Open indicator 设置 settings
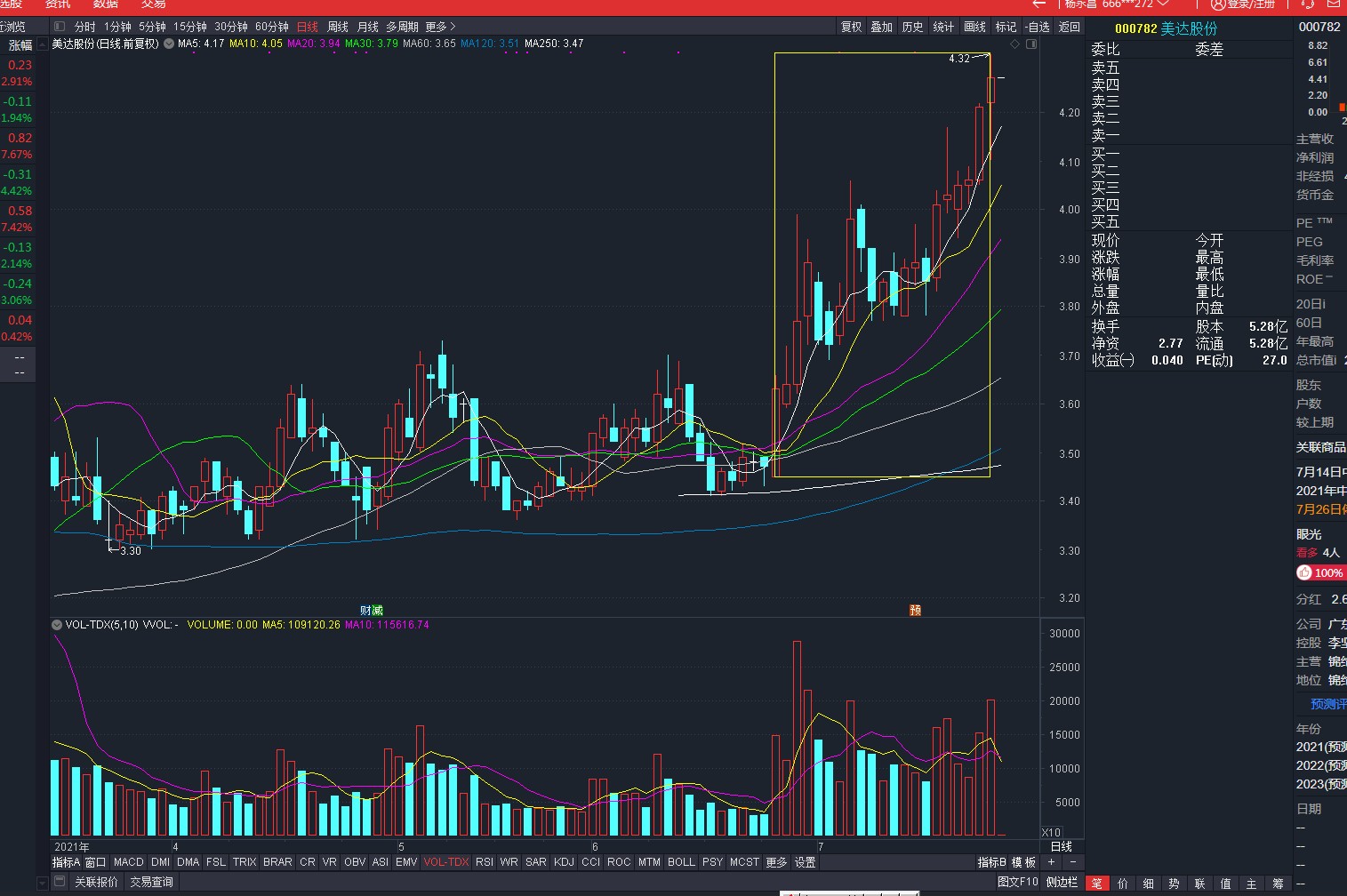This screenshot has width=1347, height=896. point(805,862)
